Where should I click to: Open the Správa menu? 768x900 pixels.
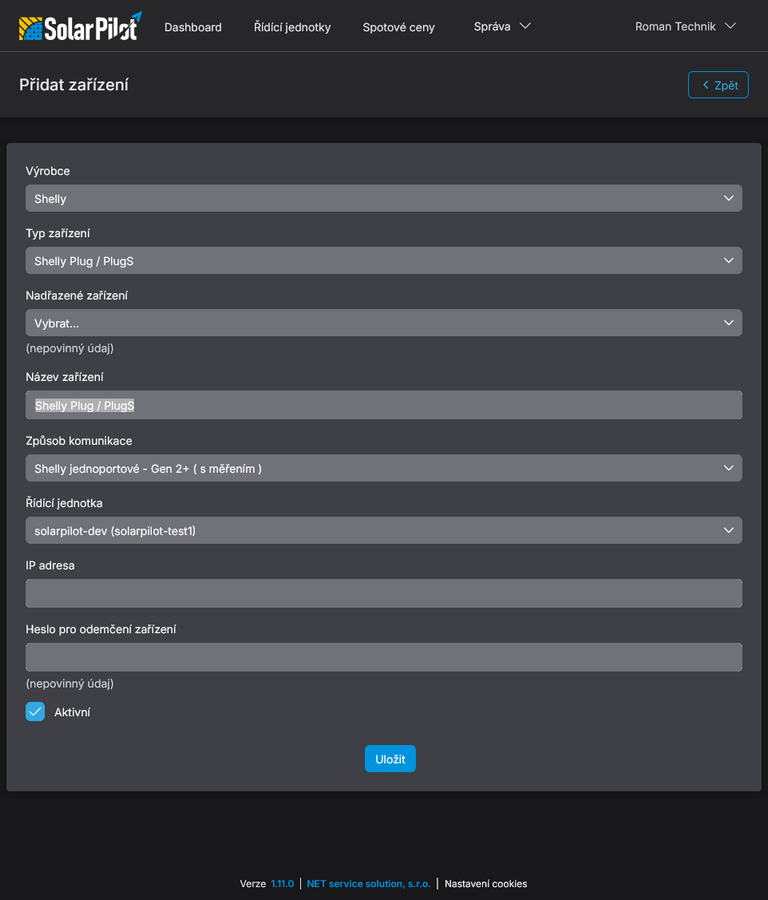coord(492,27)
